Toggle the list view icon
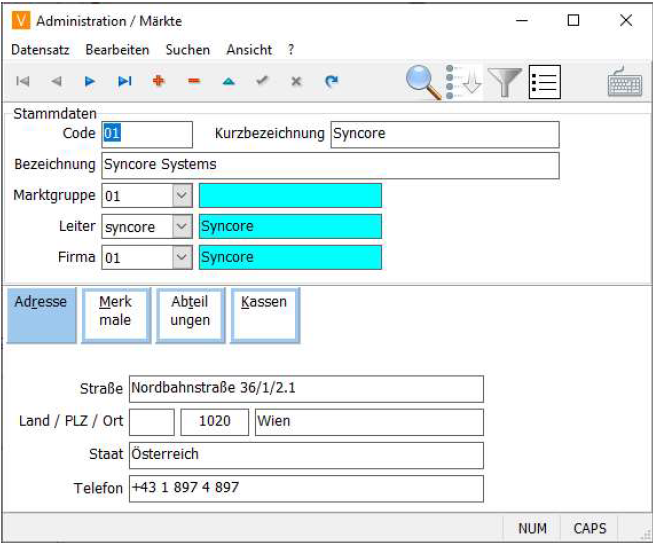This screenshot has height=543, width=653. click(544, 82)
